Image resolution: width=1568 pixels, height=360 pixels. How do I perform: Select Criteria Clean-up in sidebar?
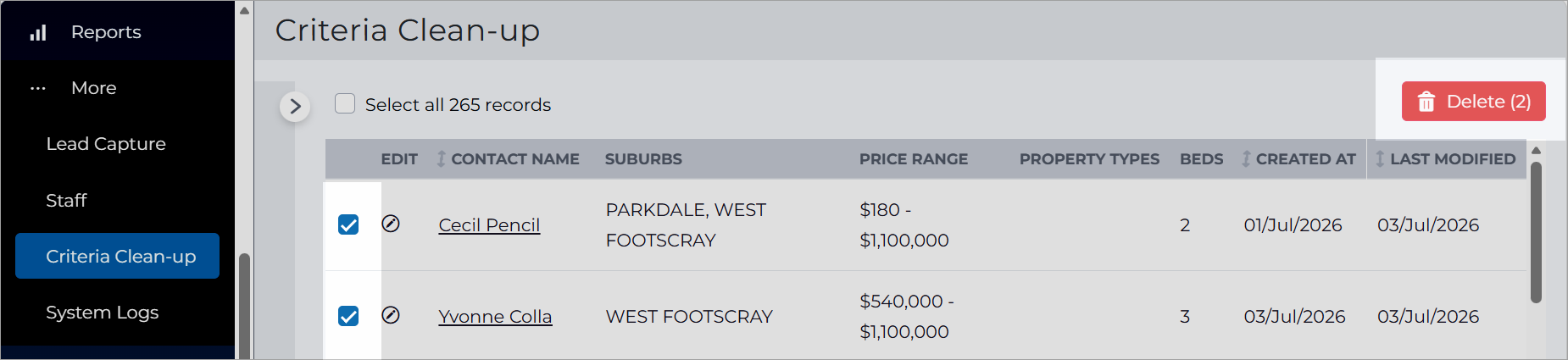tap(117, 256)
